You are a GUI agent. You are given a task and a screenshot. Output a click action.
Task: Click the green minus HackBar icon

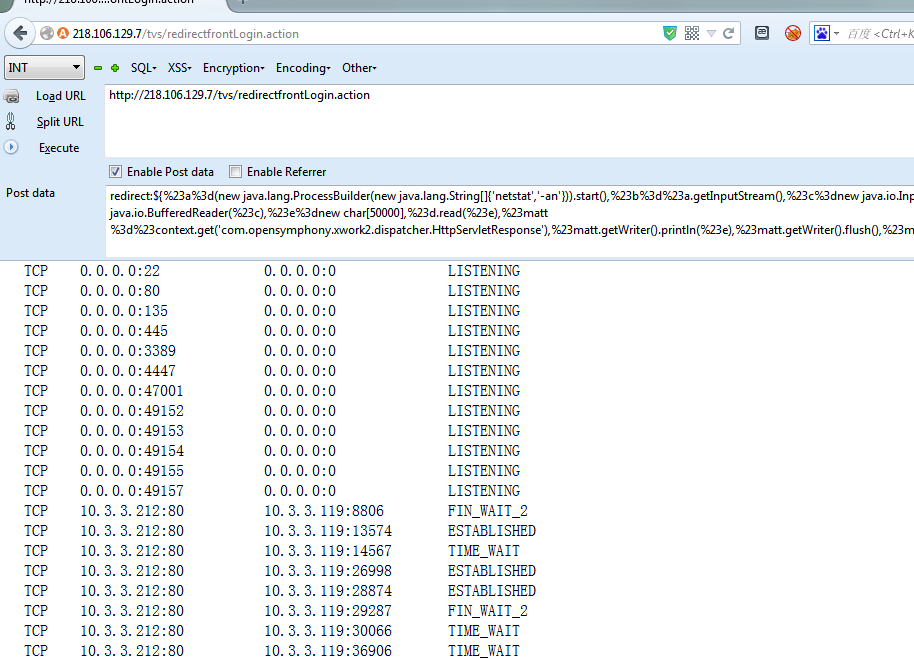click(x=98, y=68)
